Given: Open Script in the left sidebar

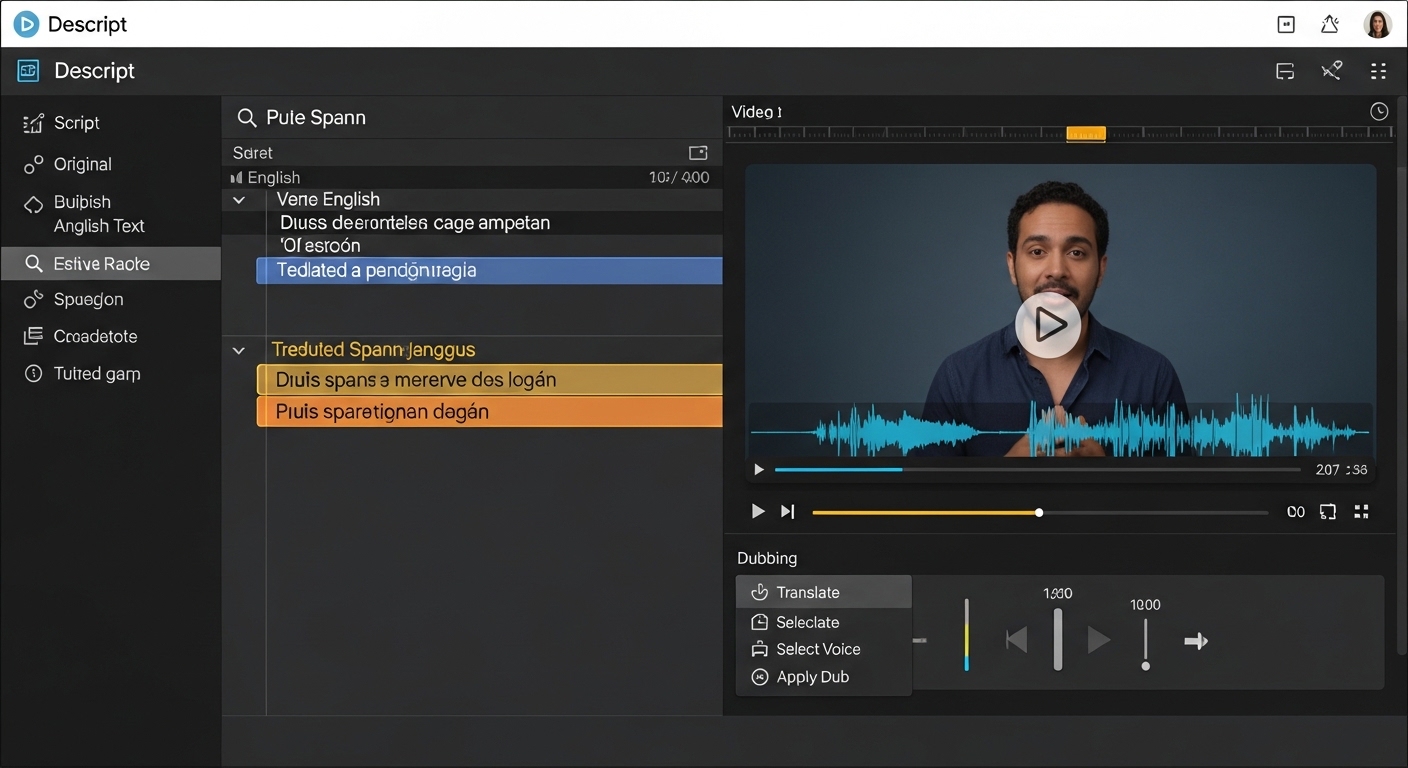Looking at the screenshot, I should click(76, 123).
